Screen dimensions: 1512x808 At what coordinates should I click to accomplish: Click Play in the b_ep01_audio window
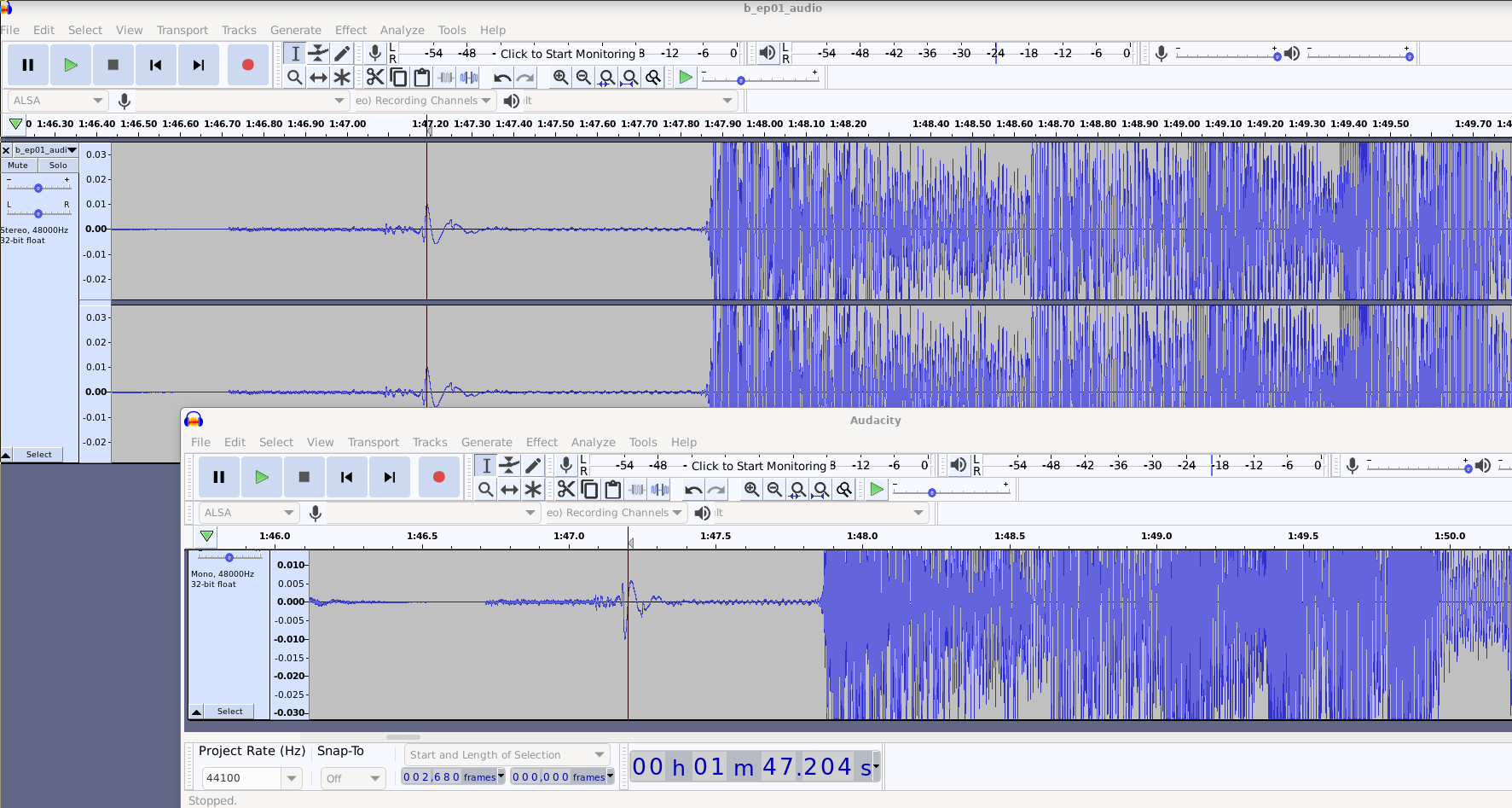(71, 65)
